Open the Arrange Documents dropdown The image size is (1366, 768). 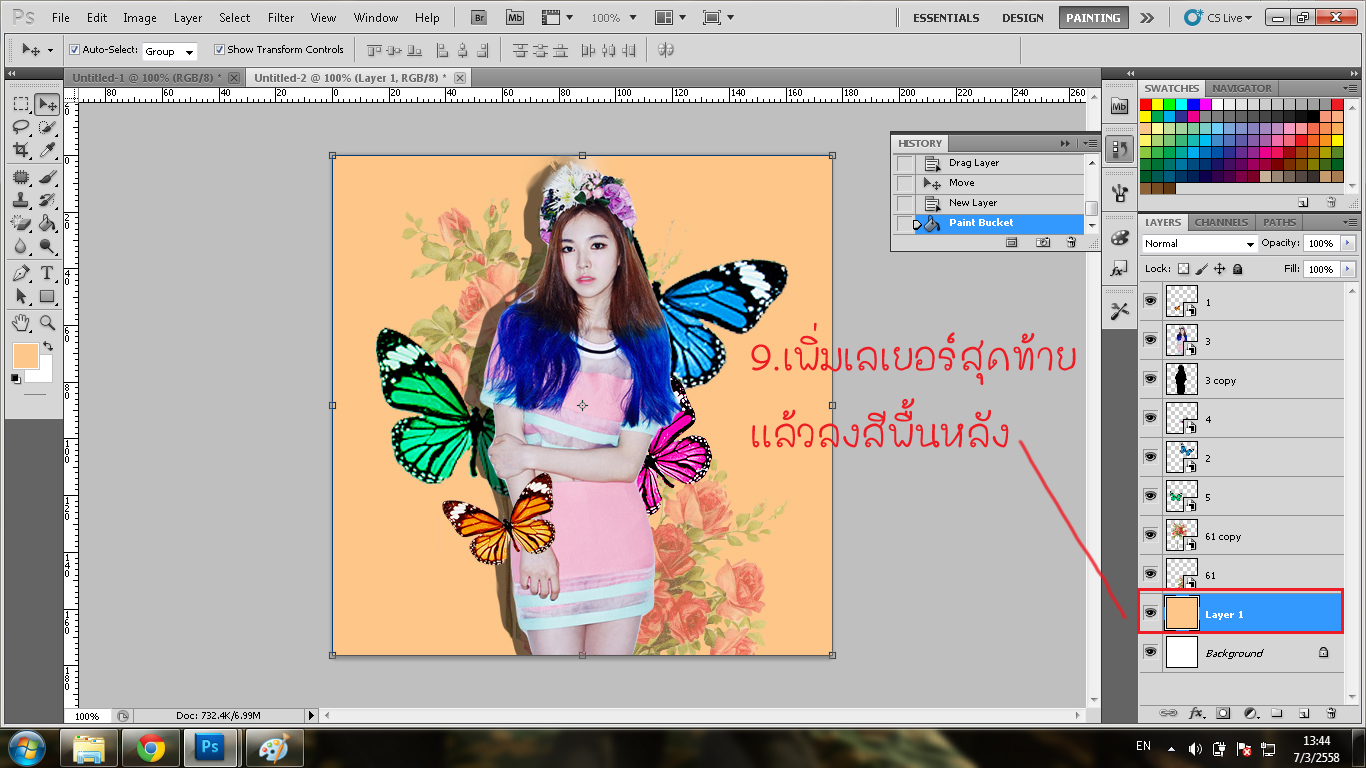670,18
